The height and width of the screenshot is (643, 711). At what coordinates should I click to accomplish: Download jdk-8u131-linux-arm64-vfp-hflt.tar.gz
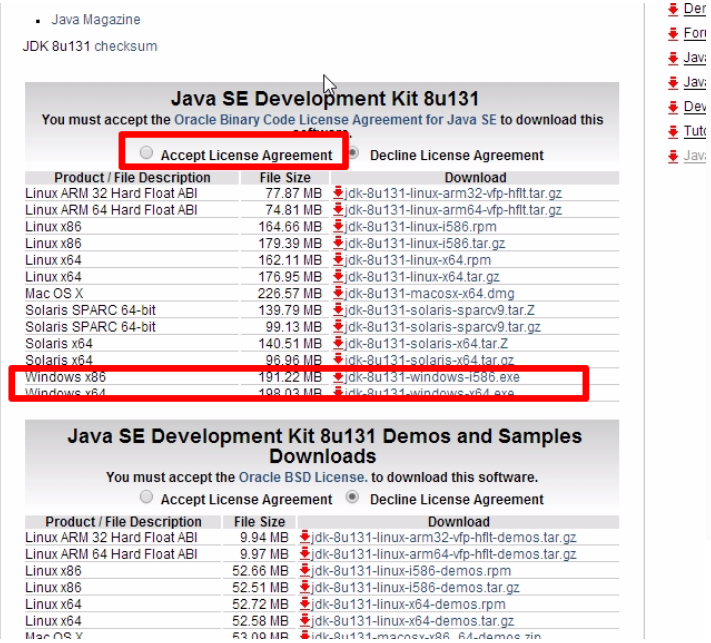point(453,210)
